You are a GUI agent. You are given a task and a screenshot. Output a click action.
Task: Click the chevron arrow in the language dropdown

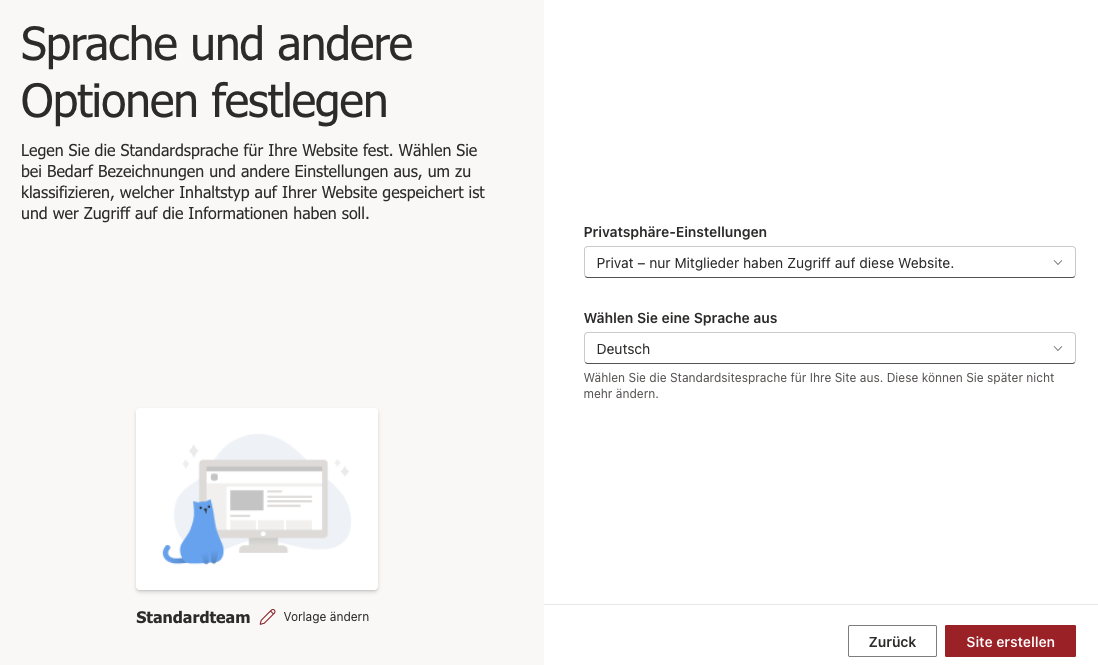(x=1058, y=348)
